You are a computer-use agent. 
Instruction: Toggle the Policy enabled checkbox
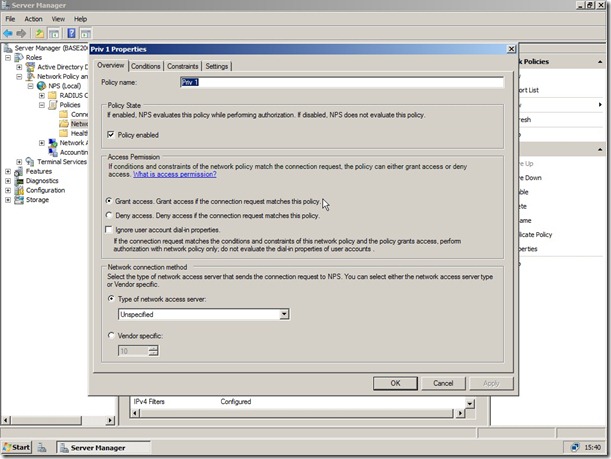click(111, 134)
